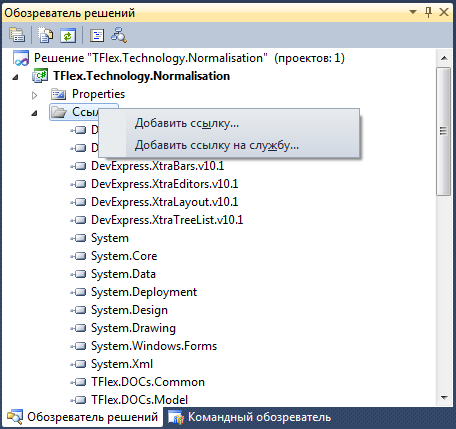Choose Добавить ссылку... from context menu
The image size is (456, 429).
pyautogui.click(x=229, y=123)
